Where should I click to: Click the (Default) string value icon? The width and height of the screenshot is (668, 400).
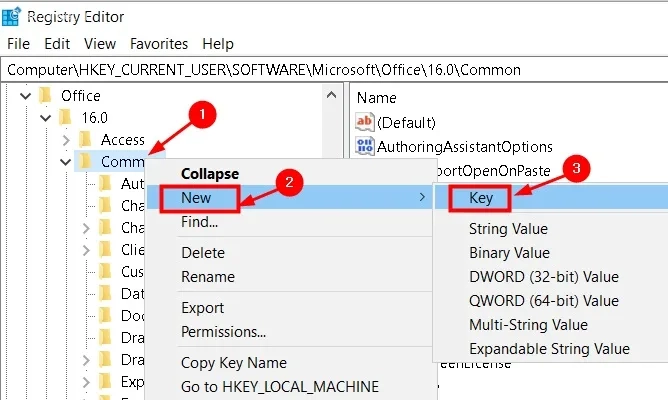tap(364, 123)
